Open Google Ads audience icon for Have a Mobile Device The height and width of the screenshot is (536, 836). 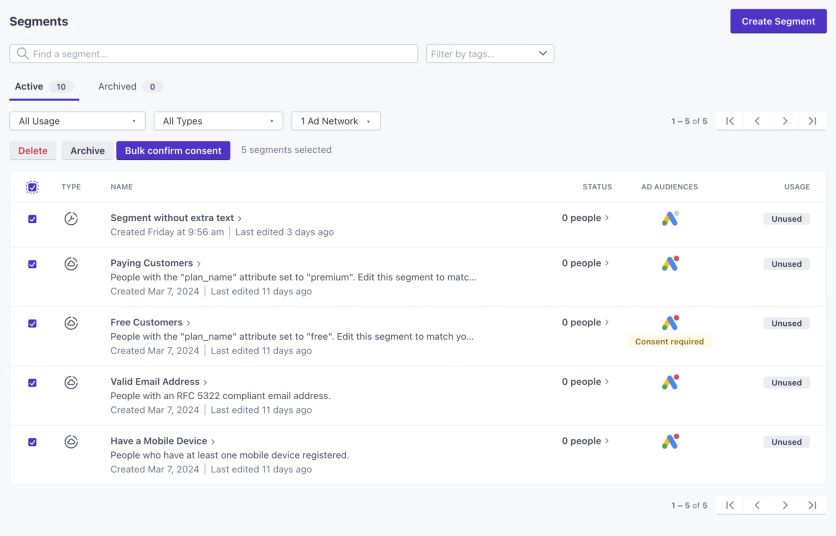tap(670, 441)
